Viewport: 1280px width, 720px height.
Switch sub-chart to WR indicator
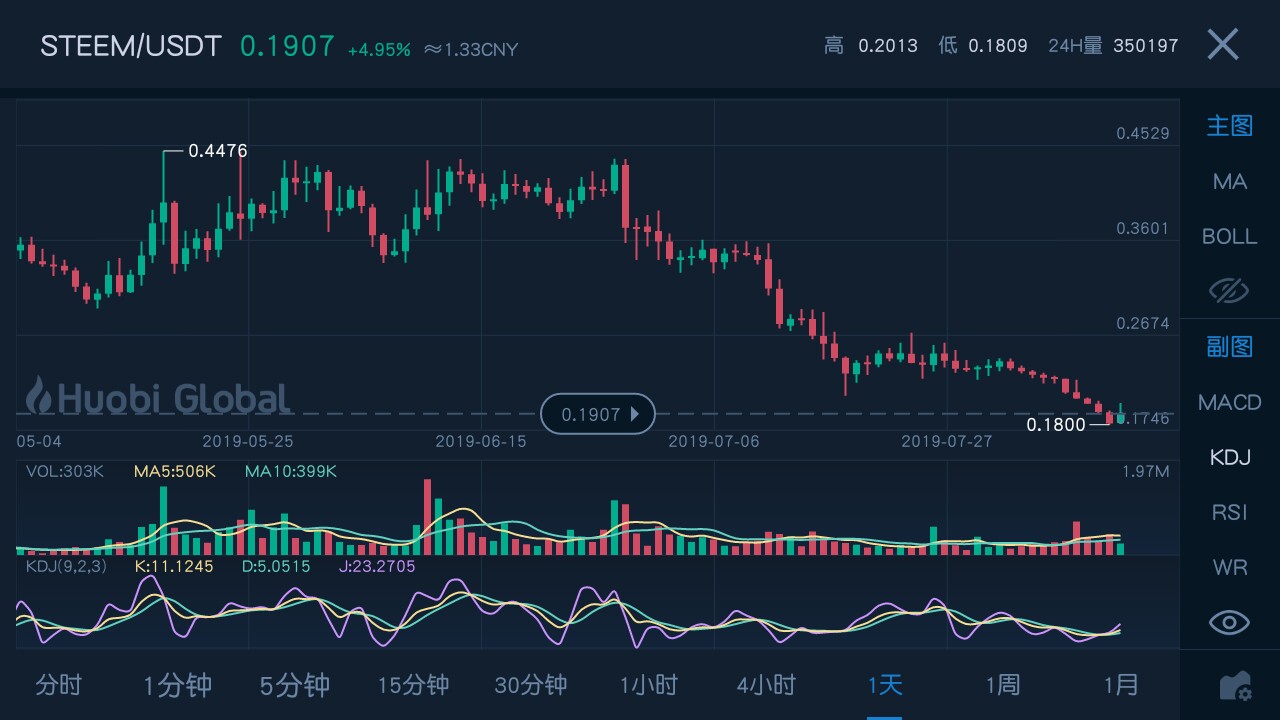coord(1229,567)
